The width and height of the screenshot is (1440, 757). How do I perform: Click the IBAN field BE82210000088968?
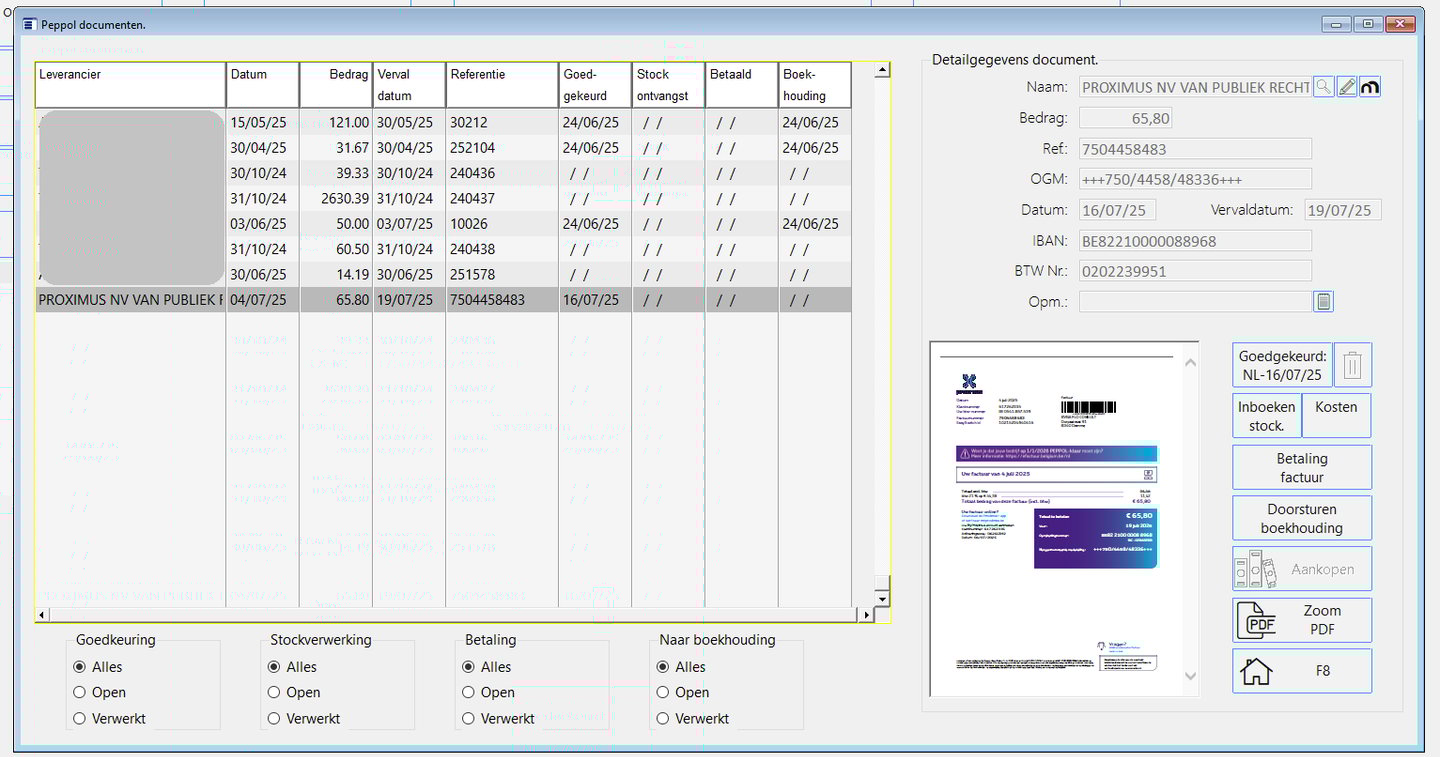pyautogui.click(x=1195, y=241)
